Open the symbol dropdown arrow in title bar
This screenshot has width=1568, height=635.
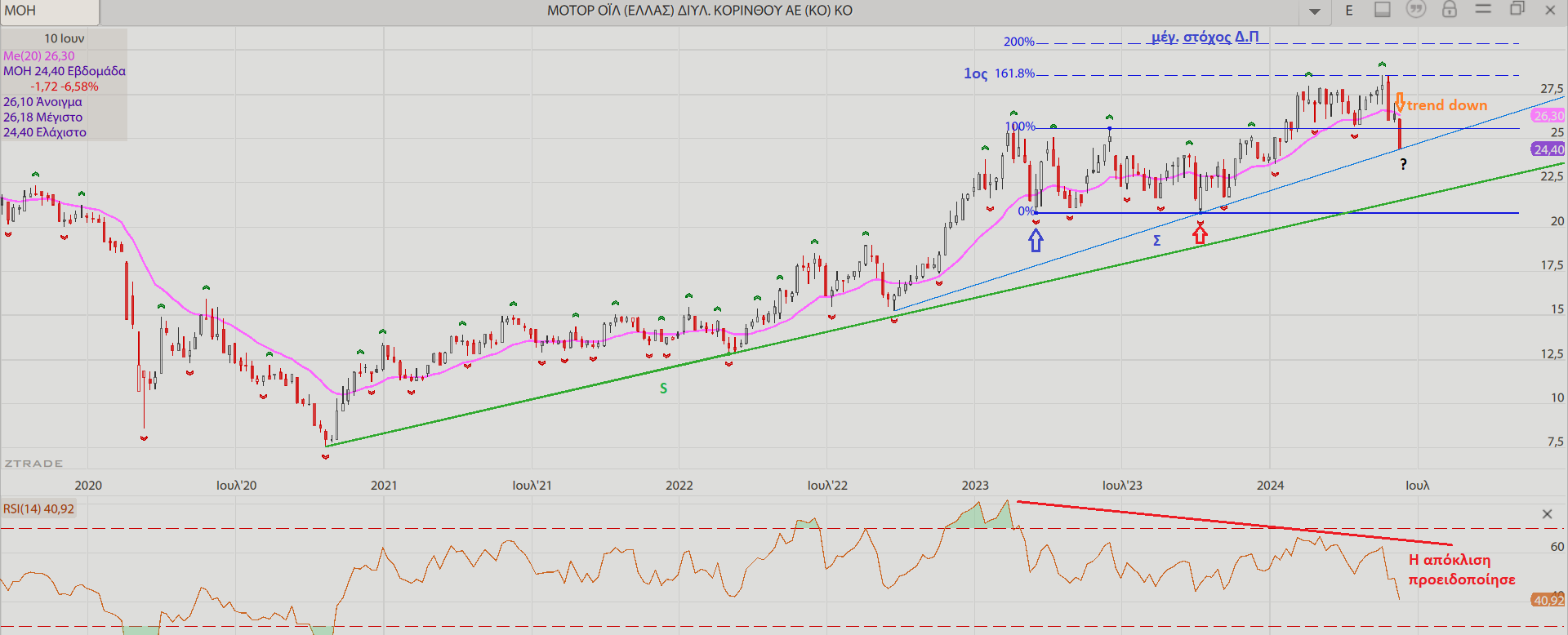(x=1315, y=11)
